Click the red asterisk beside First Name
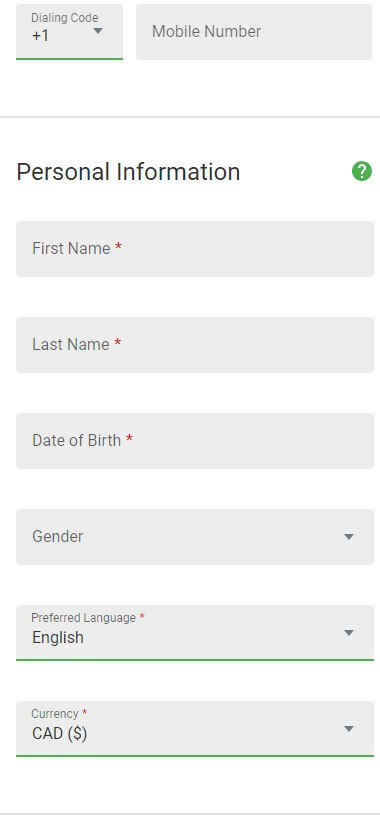 coord(118,246)
